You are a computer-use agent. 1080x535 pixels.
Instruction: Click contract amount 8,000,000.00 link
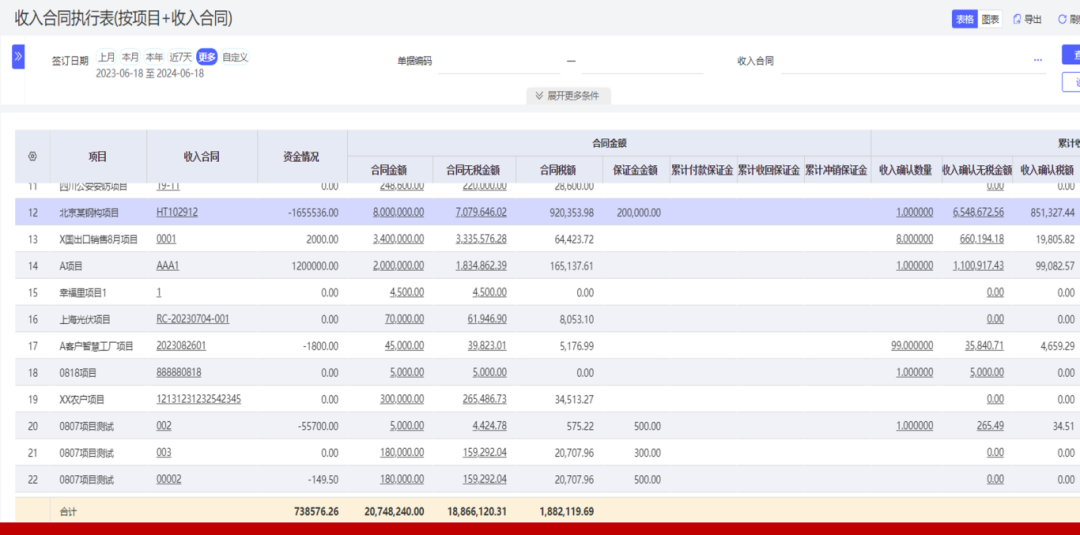coord(398,212)
